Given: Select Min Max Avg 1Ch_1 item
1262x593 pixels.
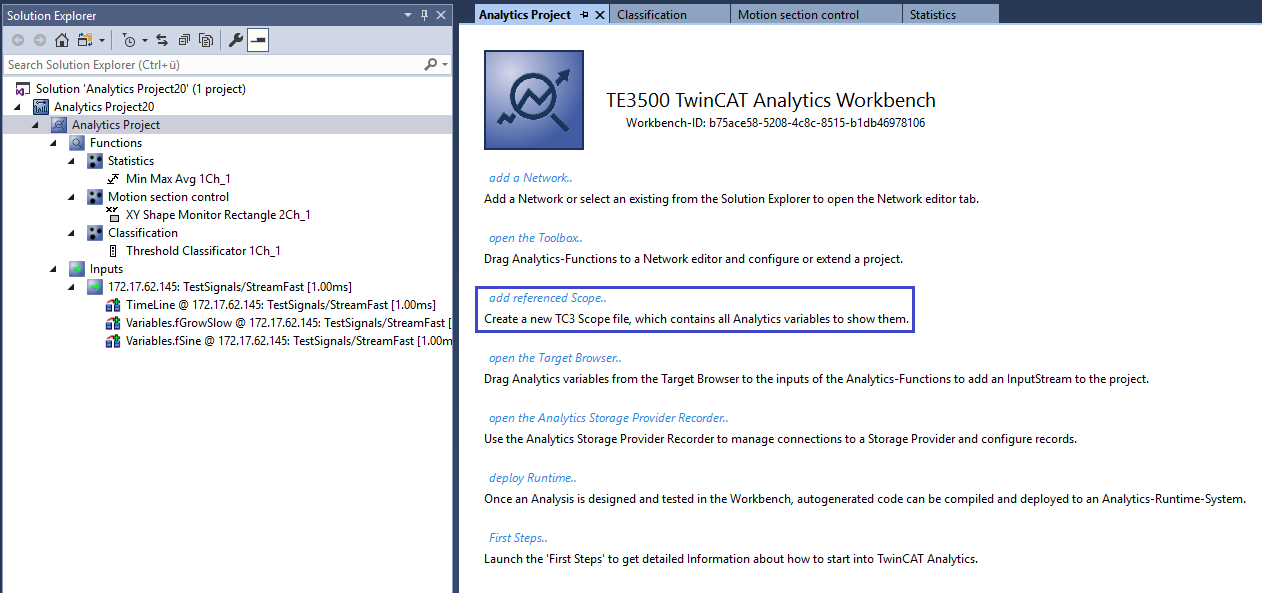Looking at the screenshot, I should [178, 179].
